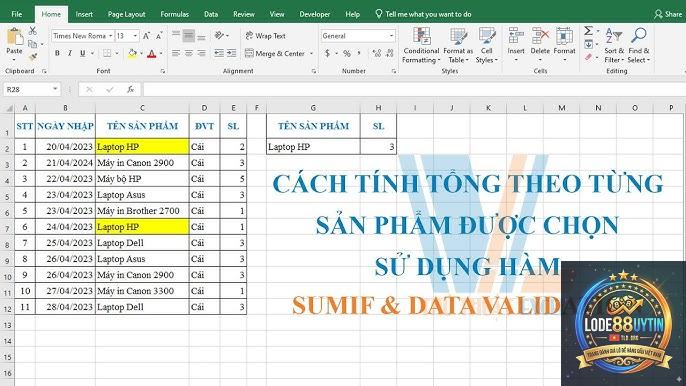Decrease indent
686x386 pixels.
click(219, 53)
